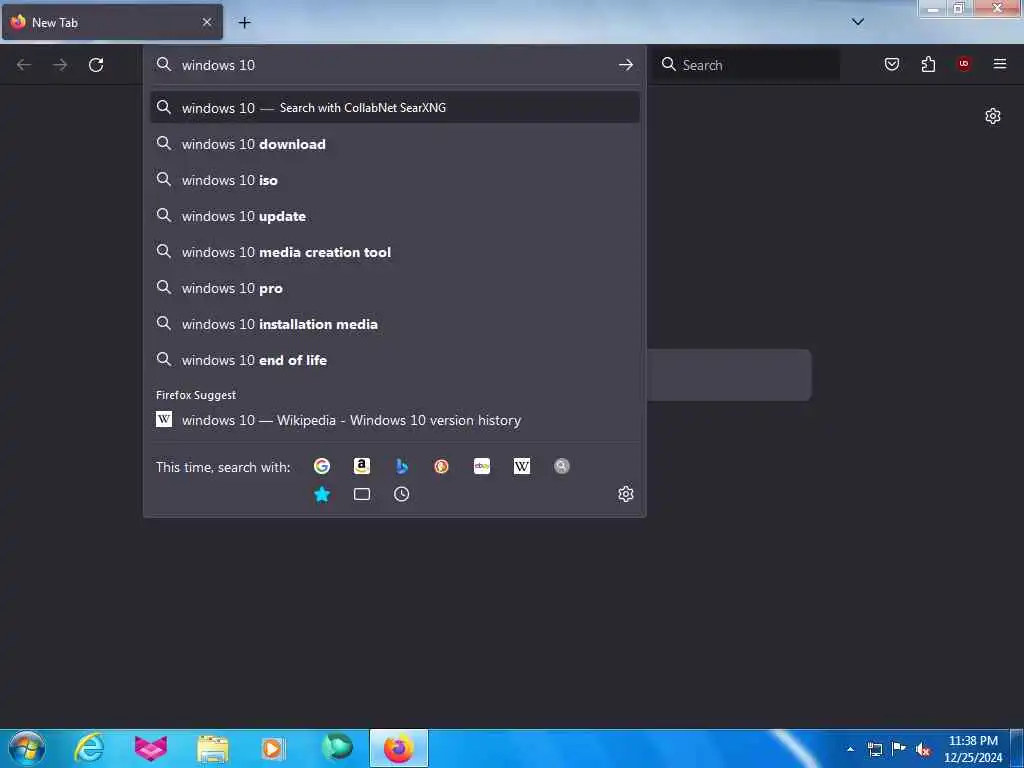Image resolution: width=1024 pixels, height=768 pixels.
Task: Pick Wikipedia icon in one-off search row
Action: pyautogui.click(x=522, y=466)
